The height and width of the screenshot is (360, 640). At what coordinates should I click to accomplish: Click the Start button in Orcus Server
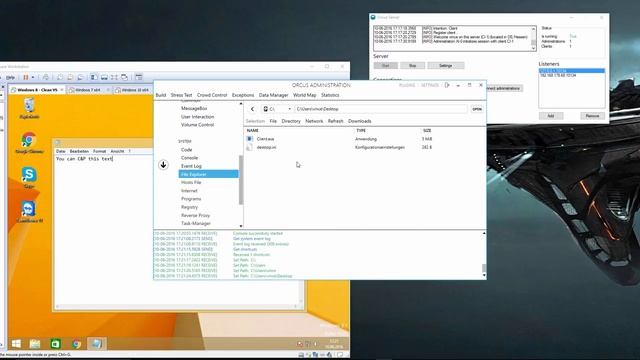385,66
